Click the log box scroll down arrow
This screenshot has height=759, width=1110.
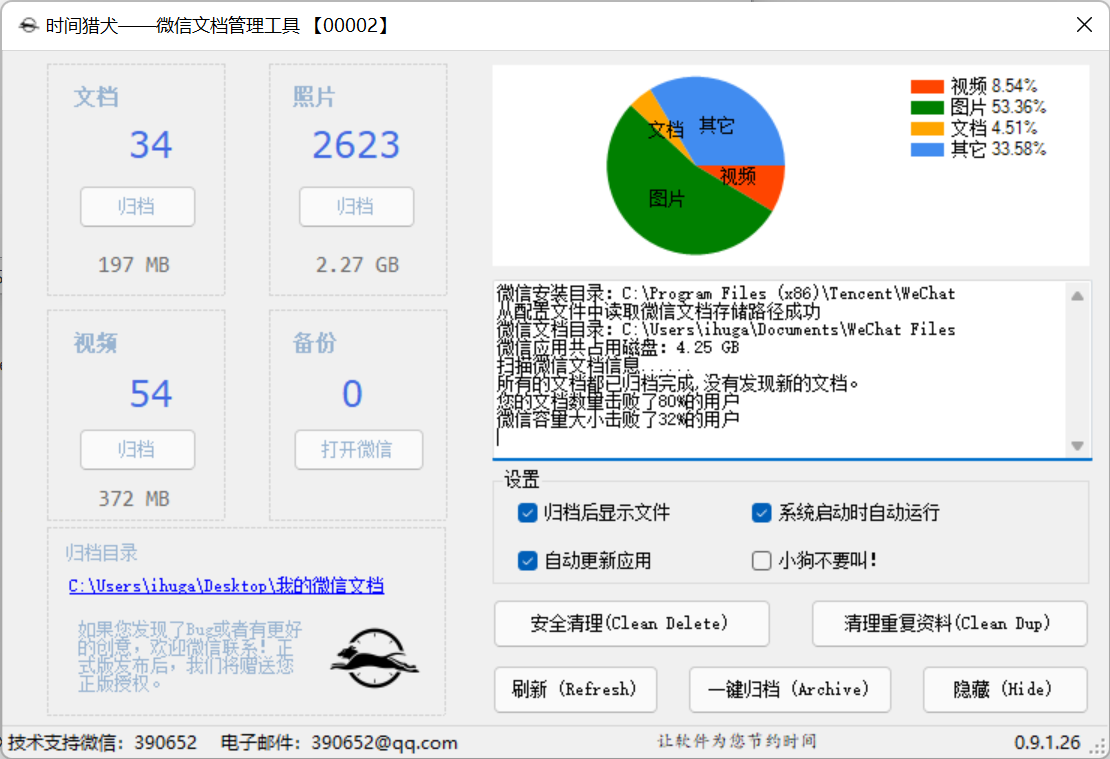(1077, 445)
